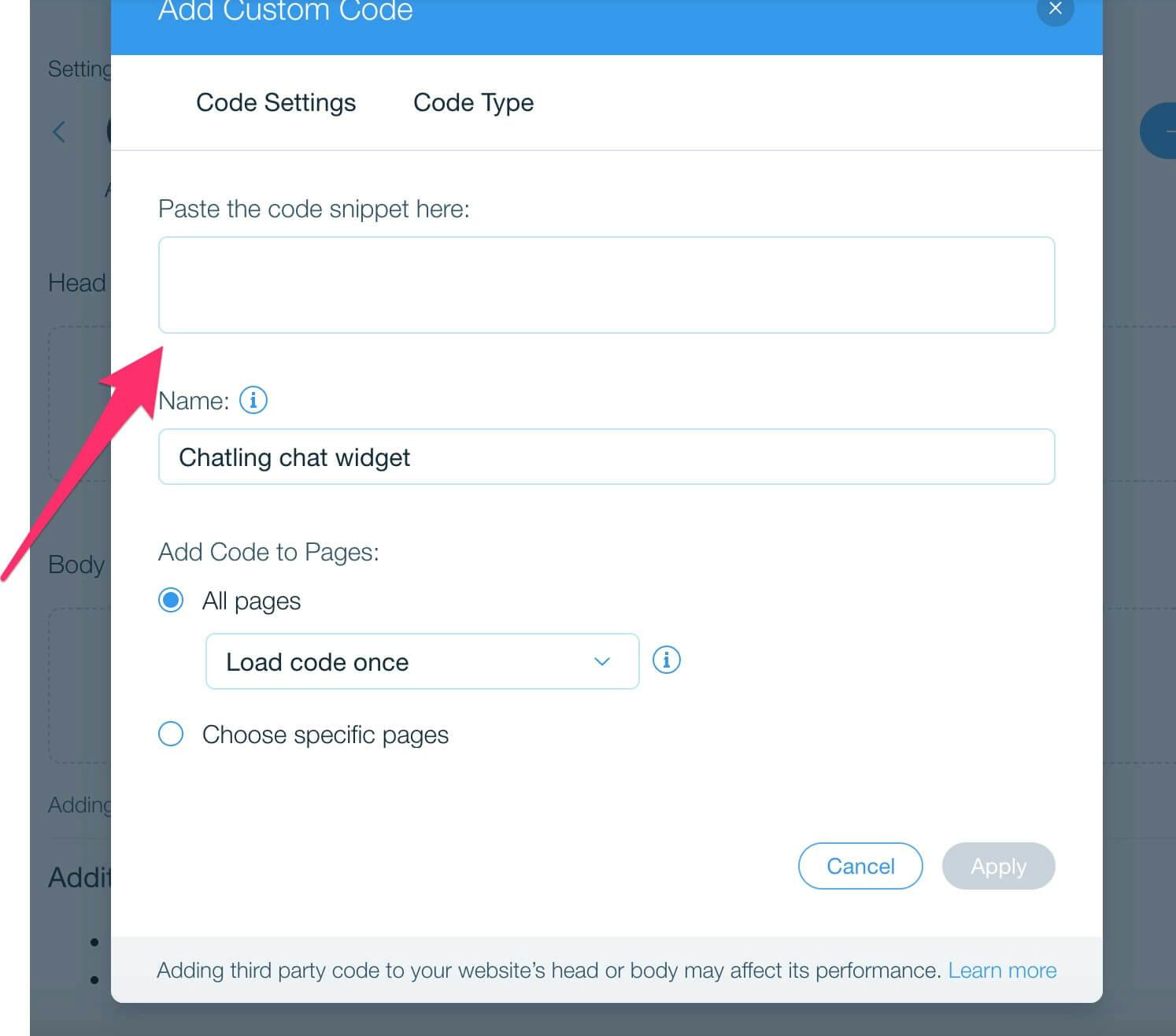The image size is (1176, 1036).
Task: Click the Chatling chat widget name field
Action: tap(606, 457)
